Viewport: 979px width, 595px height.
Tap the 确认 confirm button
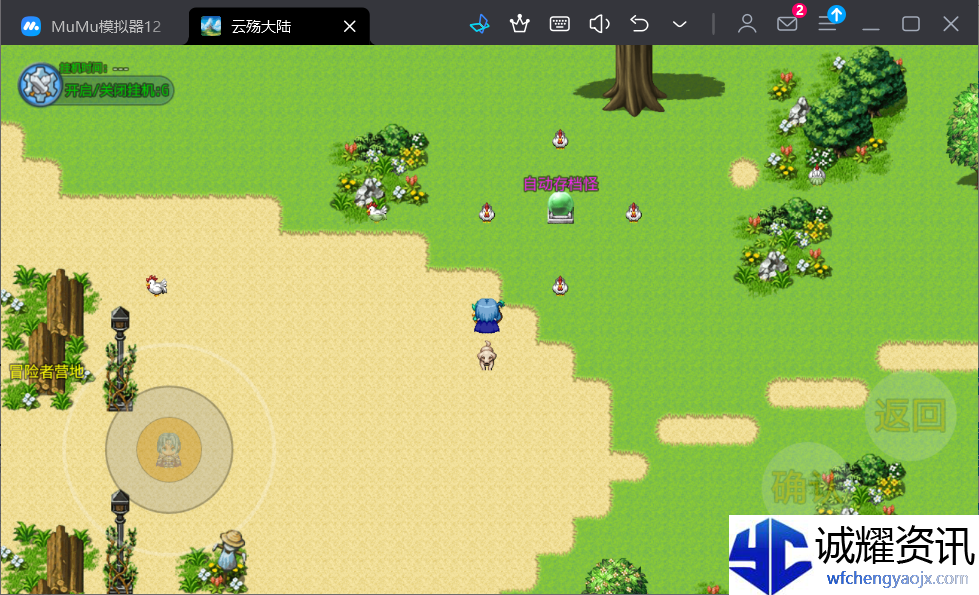point(807,487)
